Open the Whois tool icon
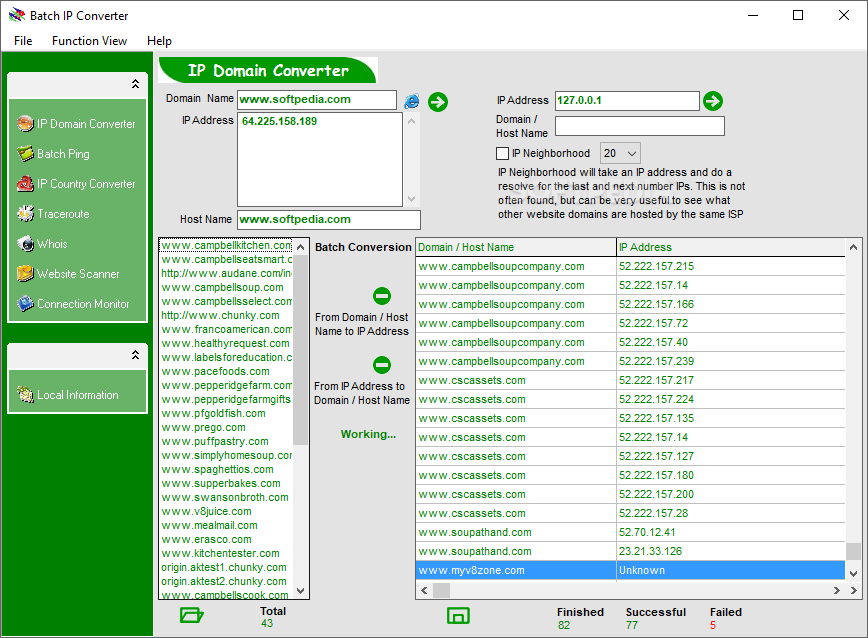 point(25,243)
